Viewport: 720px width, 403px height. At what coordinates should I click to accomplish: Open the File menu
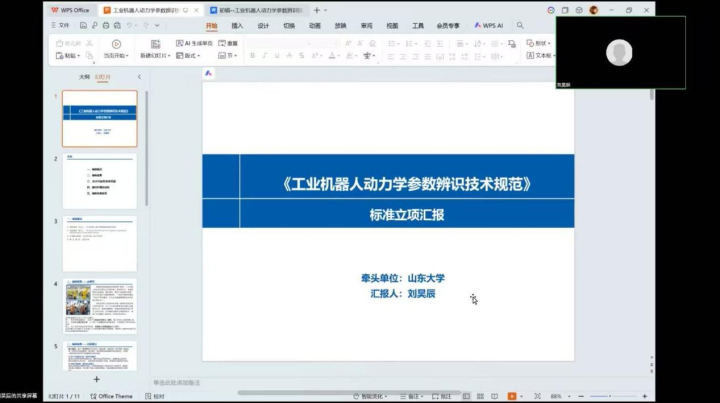coord(60,25)
